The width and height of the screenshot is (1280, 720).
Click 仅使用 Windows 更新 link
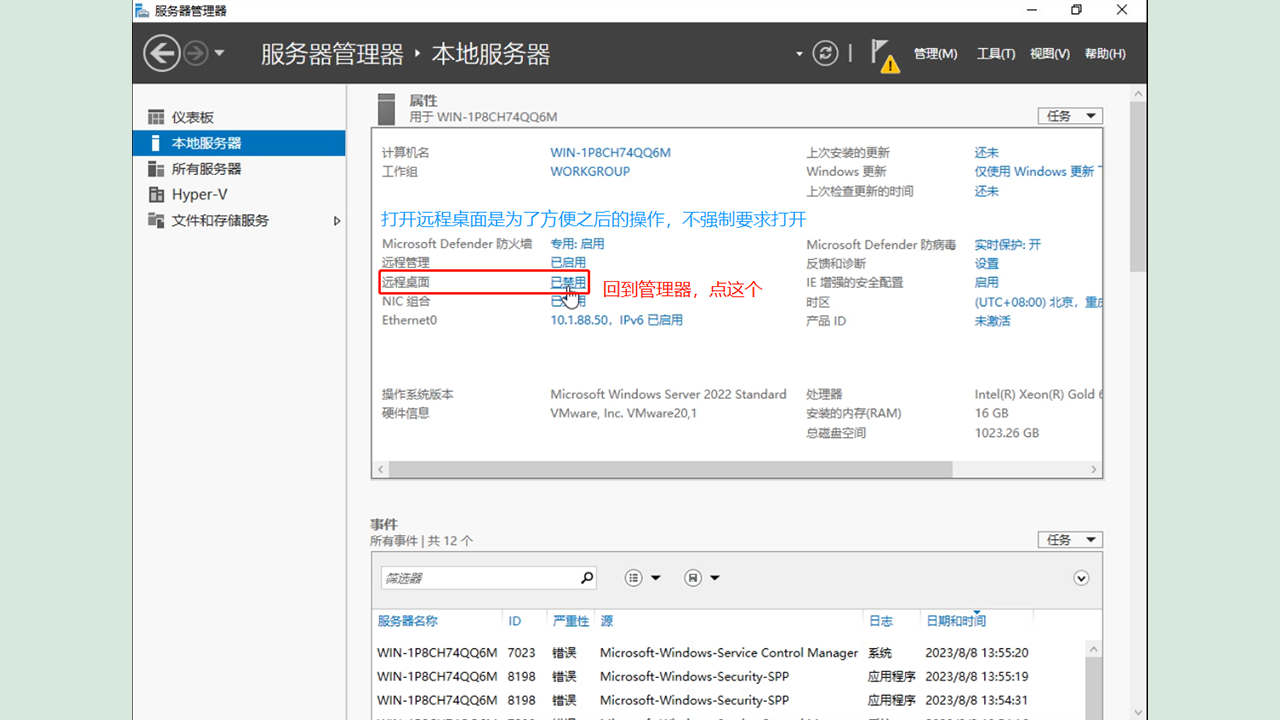[1036, 172]
